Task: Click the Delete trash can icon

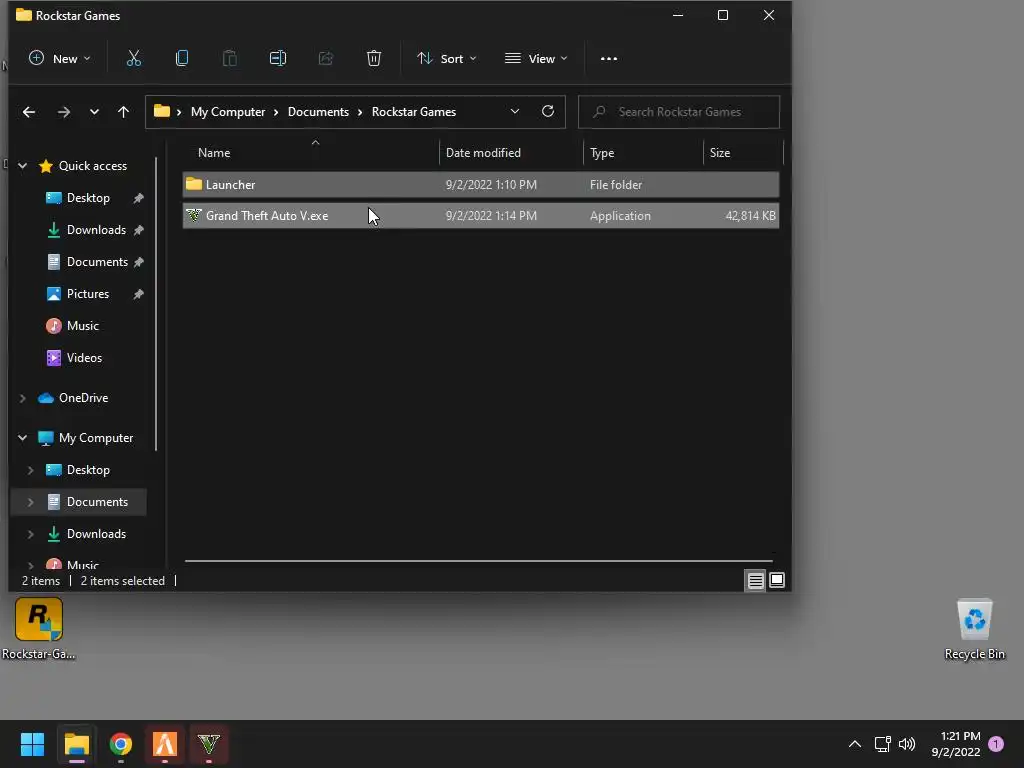Action: pyautogui.click(x=374, y=59)
